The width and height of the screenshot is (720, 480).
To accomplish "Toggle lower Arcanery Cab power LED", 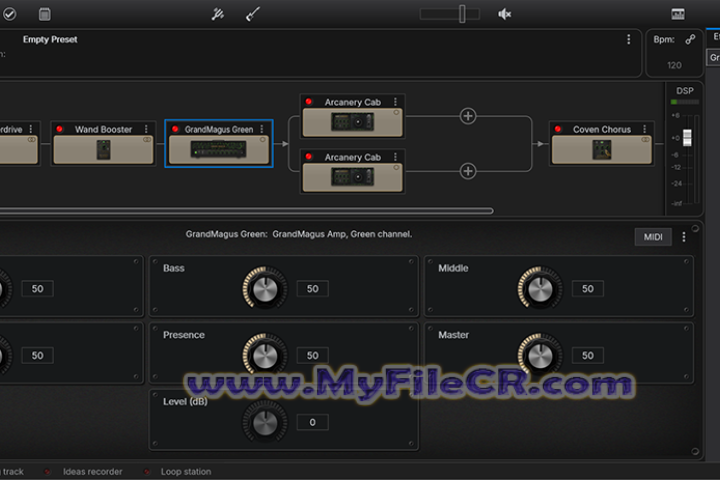I will (x=309, y=157).
